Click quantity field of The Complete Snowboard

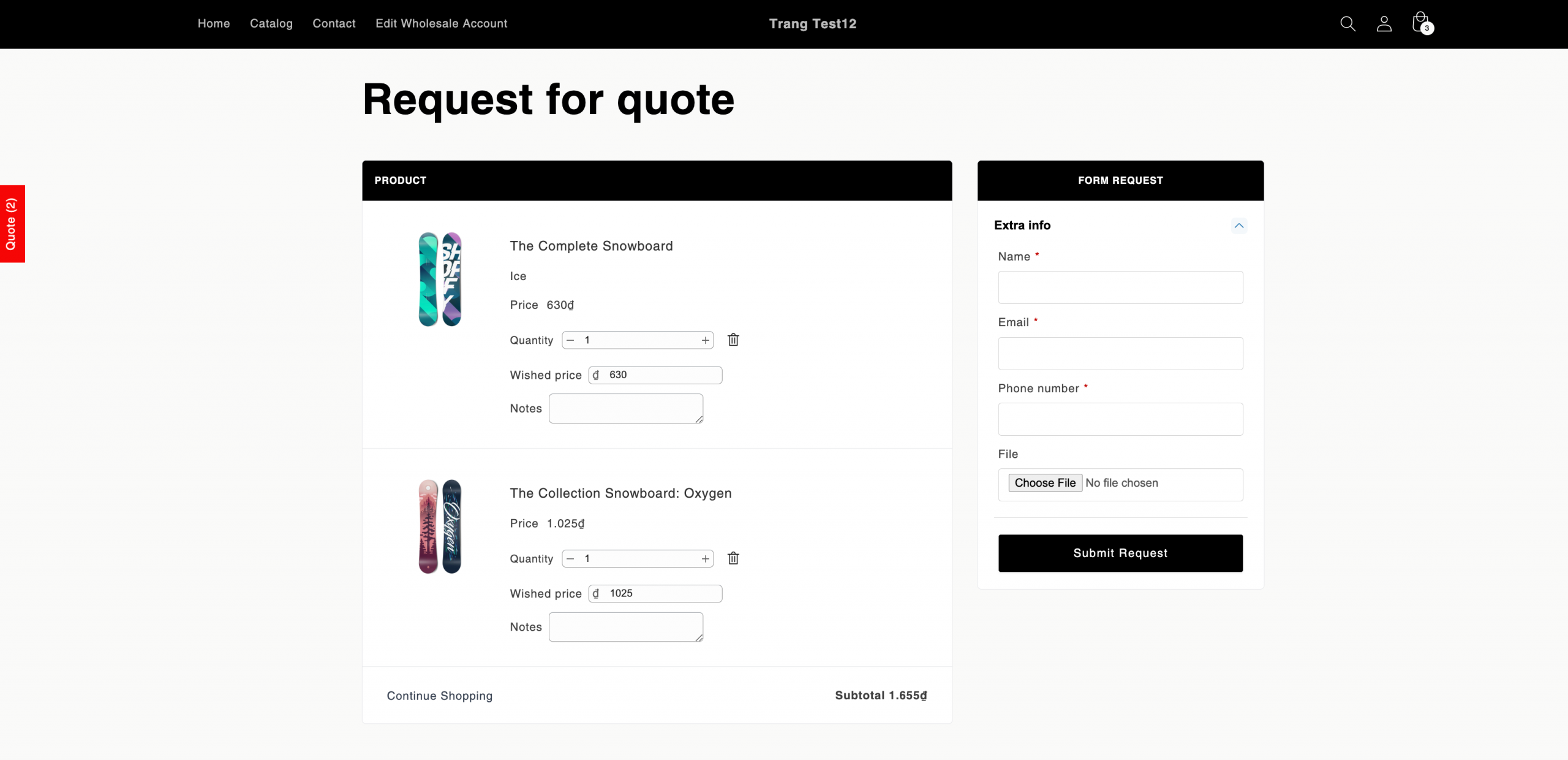coord(638,340)
